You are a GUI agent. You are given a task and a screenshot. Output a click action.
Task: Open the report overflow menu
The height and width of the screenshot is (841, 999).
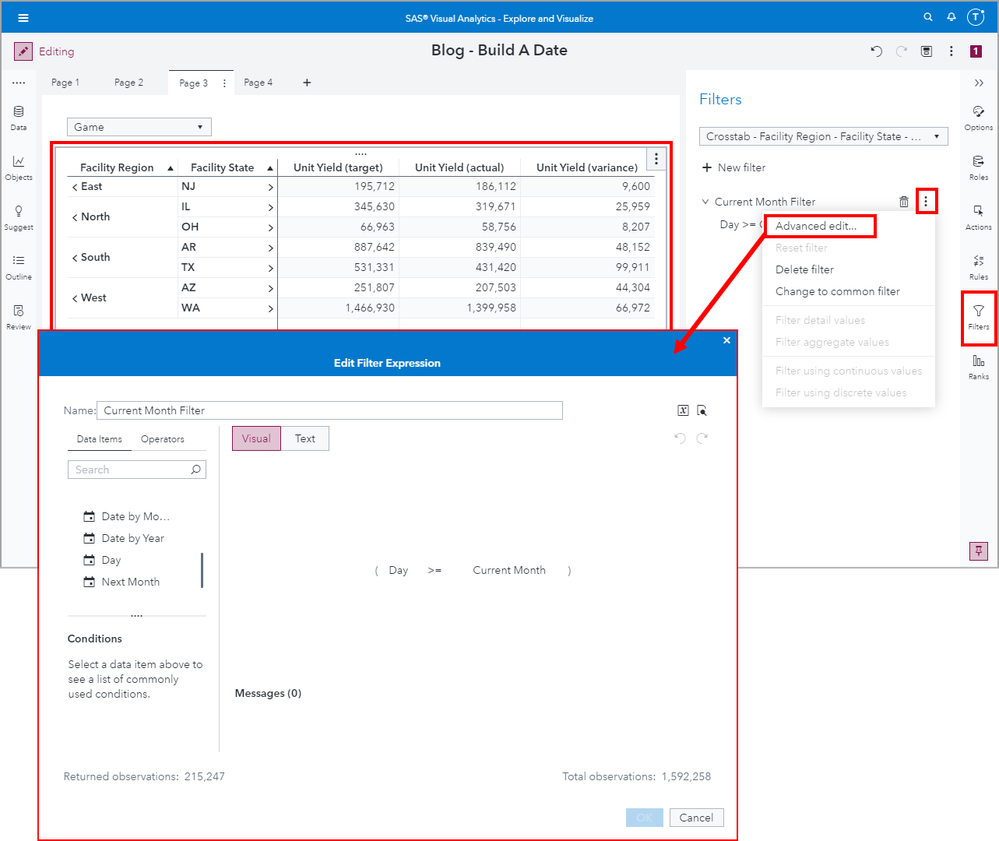pos(951,52)
